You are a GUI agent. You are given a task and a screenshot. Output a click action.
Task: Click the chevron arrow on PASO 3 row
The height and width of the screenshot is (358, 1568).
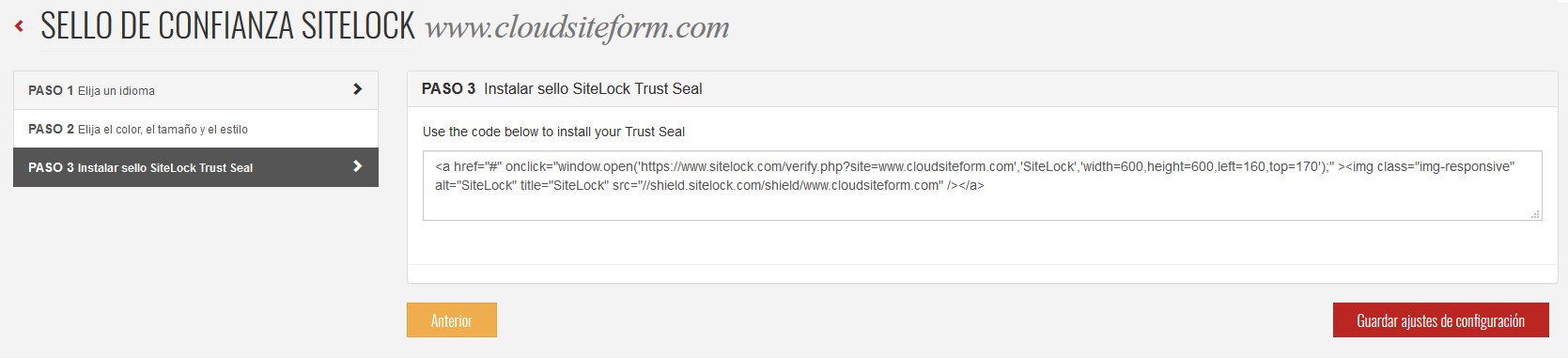pyautogui.click(x=357, y=166)
